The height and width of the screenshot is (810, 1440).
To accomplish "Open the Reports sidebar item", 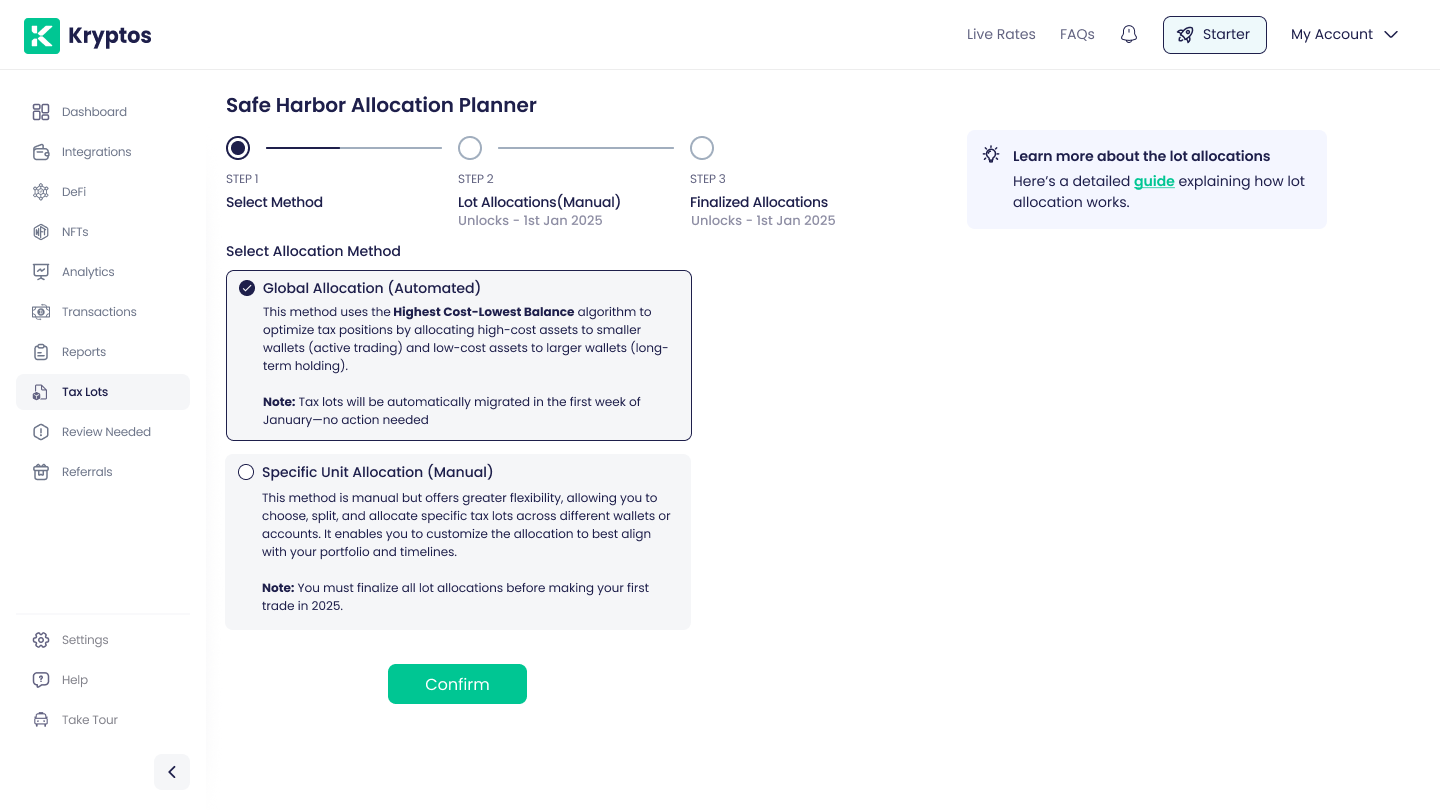I will point(83,352).
